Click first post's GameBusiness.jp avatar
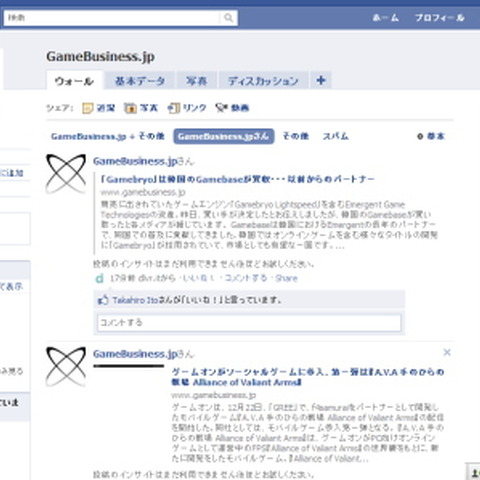The height and width of the screenshot is (480, 480). pos(66,173)
